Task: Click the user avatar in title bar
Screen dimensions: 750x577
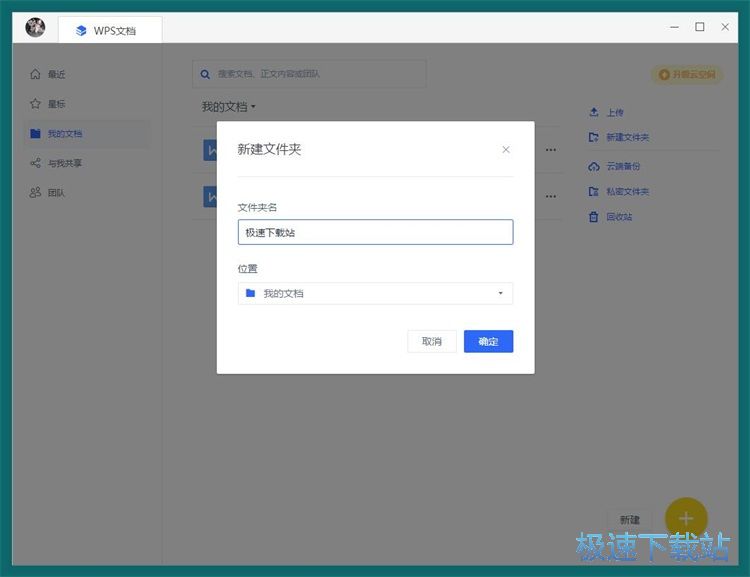Action: (35, 27)
